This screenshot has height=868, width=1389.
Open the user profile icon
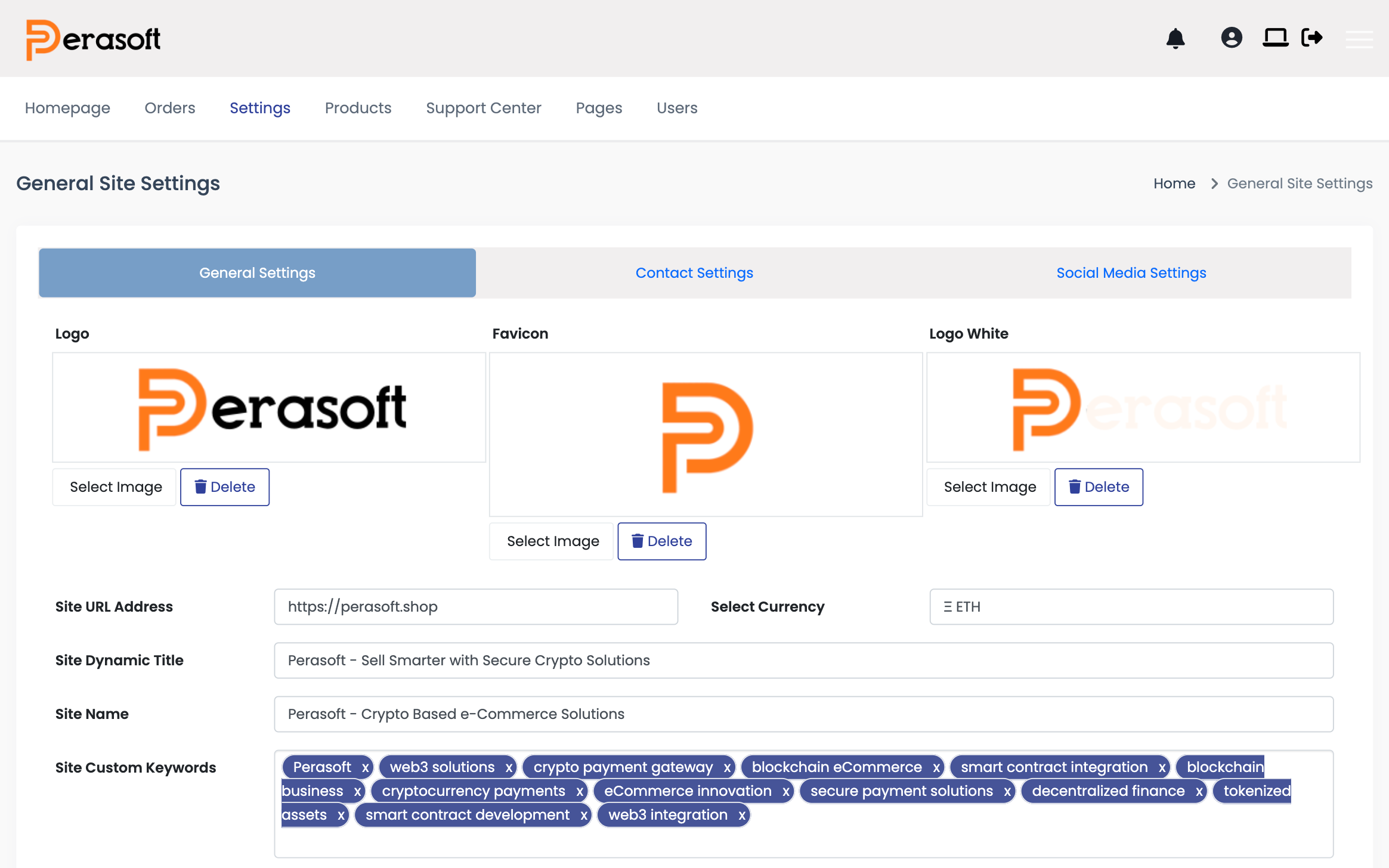(x=1232, y=38)
